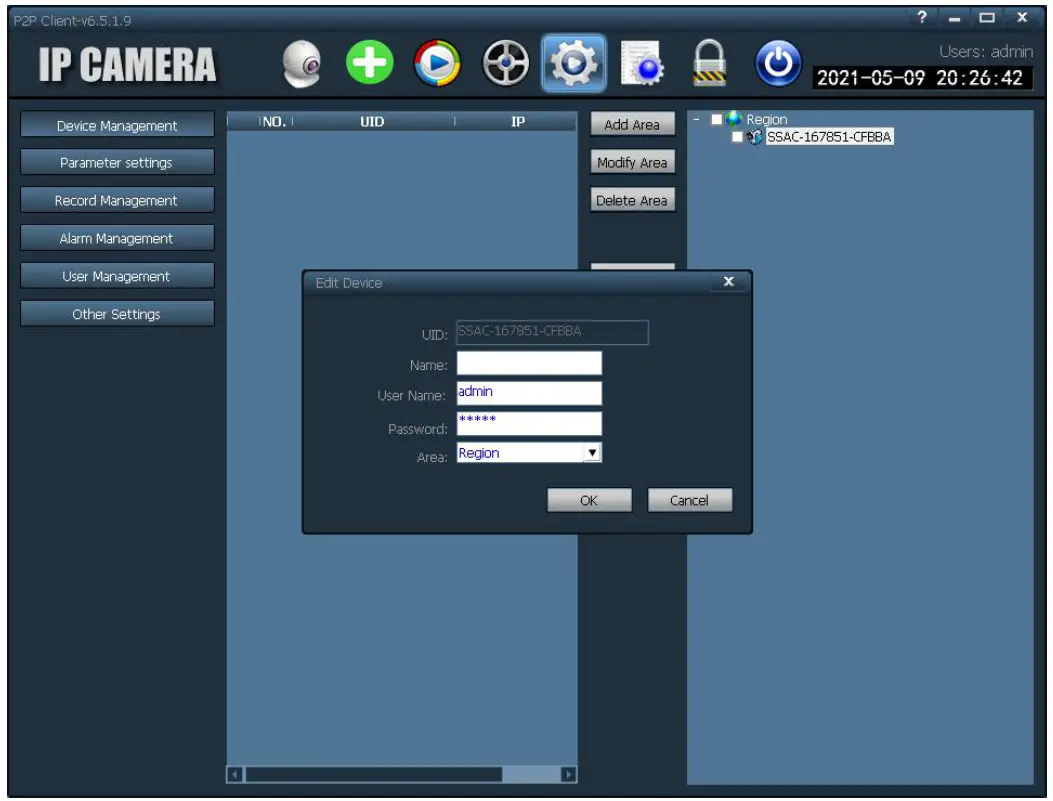
Task: Check the Region checkbox in the device tree
Action: (x=716, y=118)
